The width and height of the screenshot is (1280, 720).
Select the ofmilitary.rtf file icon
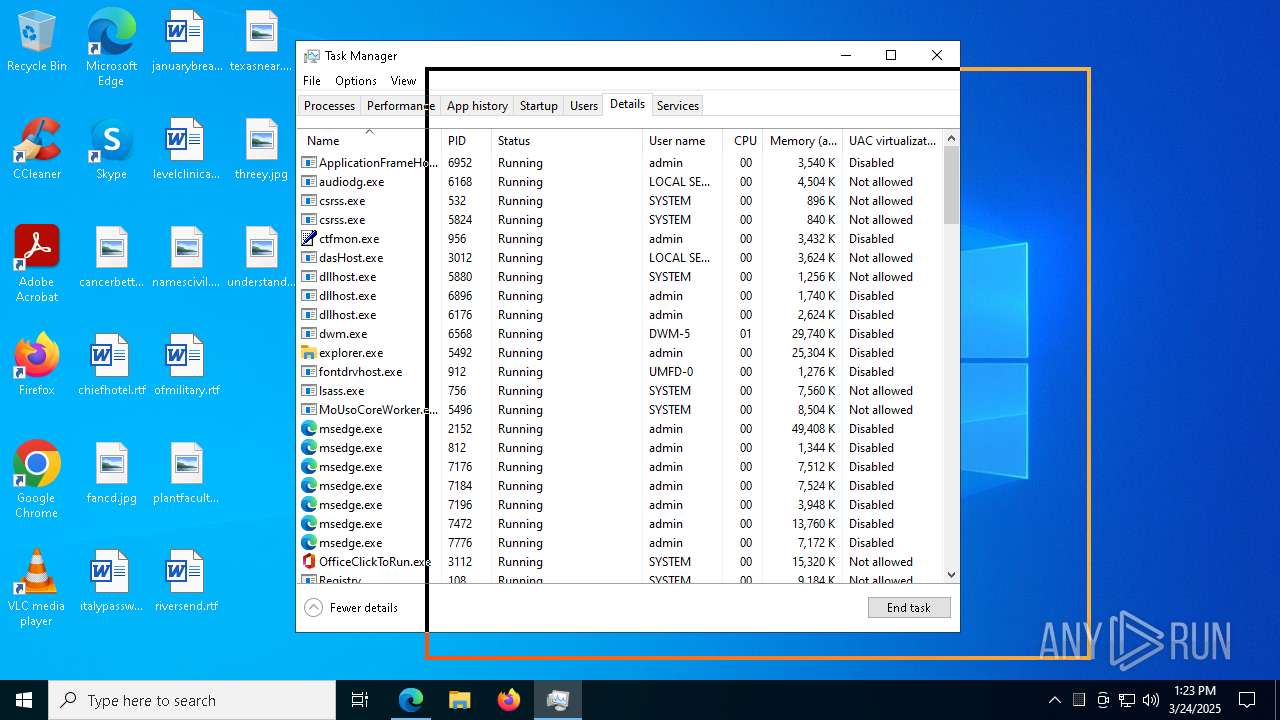pyautogui.click(x=186, y=365)
